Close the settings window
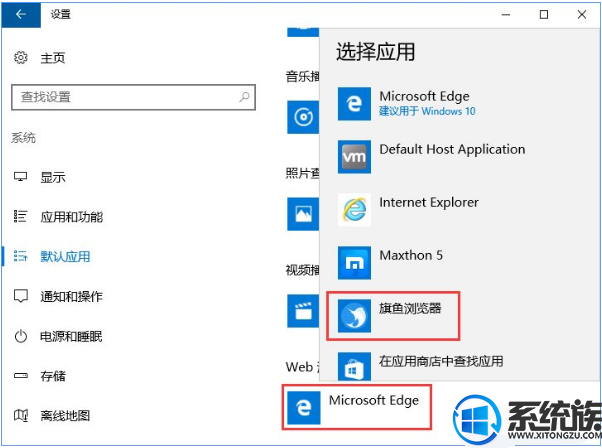 pos(581,15)
